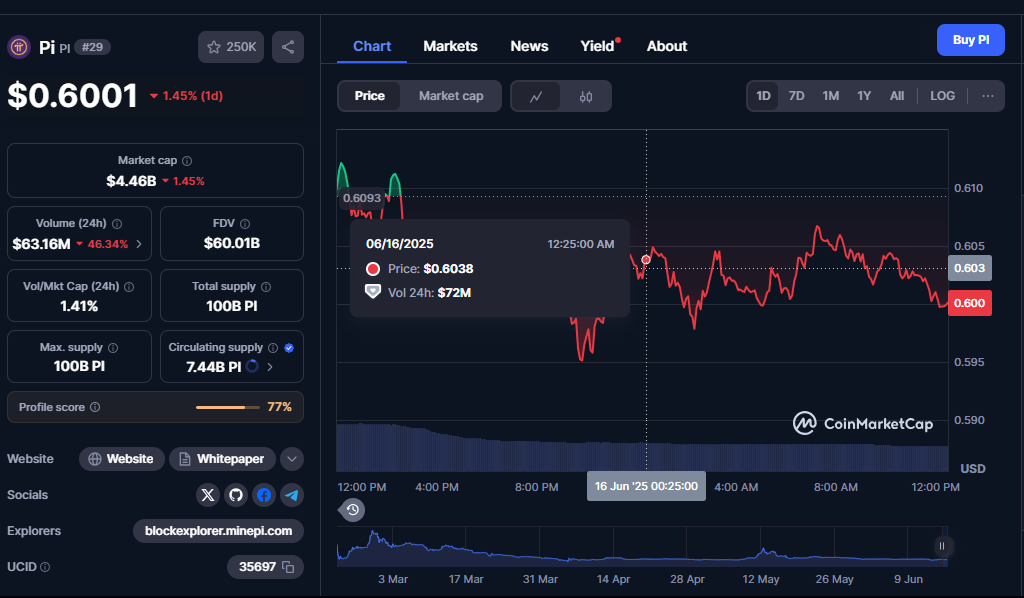Open Pi's X (Twitter) social link
The width and height of the screenshot is (1024, 598).
[208, 495]
